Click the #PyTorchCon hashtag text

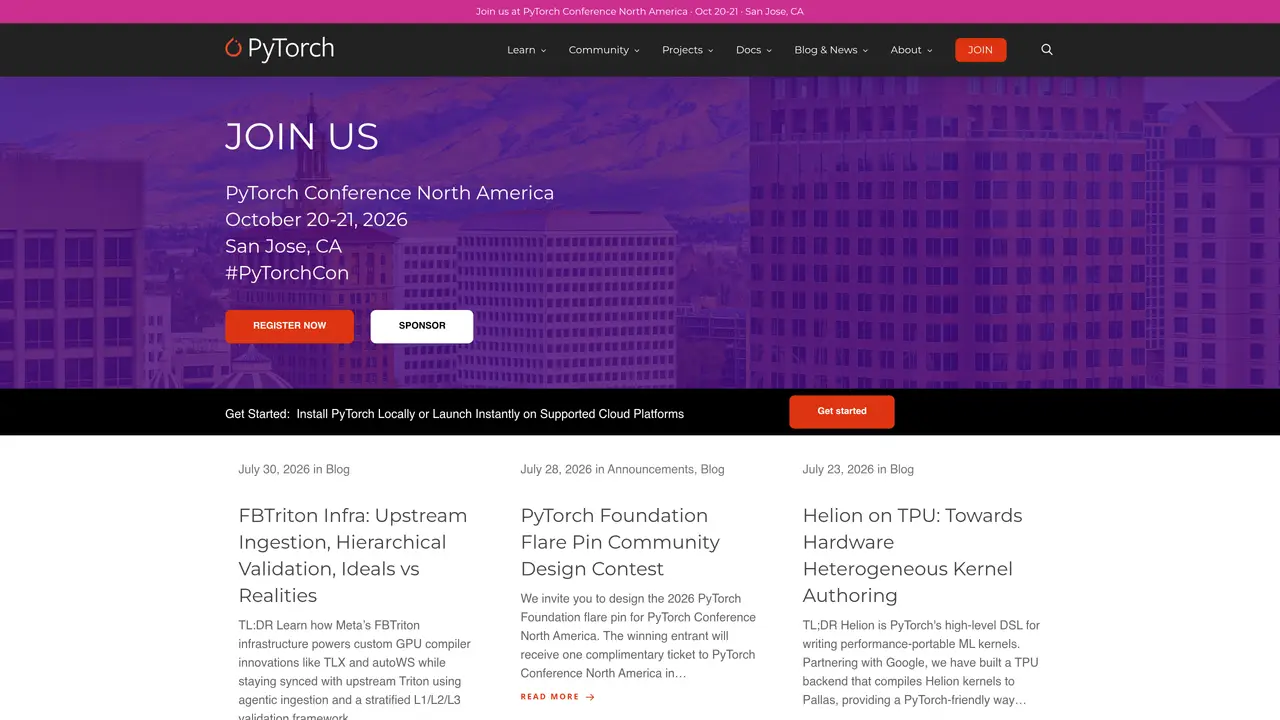(287, 273)
